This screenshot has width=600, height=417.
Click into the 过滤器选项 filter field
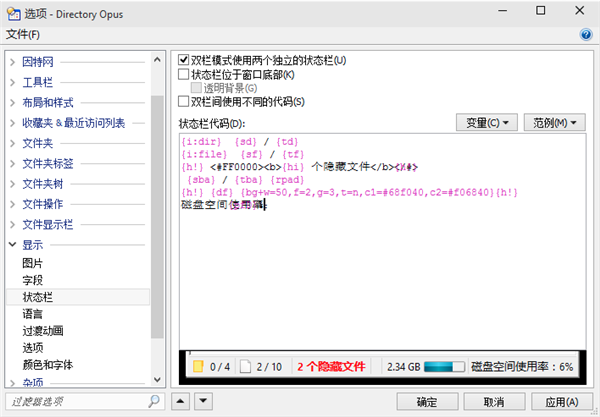[x=75, y=401]
